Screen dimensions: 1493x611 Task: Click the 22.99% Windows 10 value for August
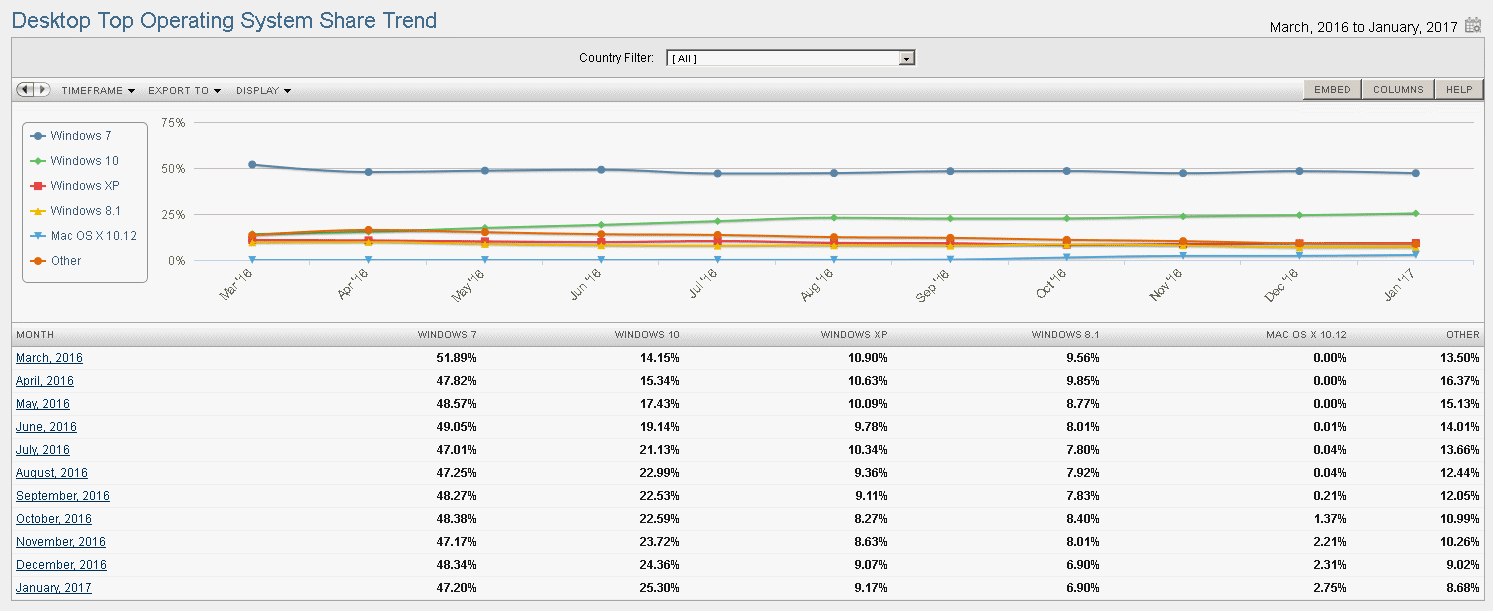(x=660, y=473)
